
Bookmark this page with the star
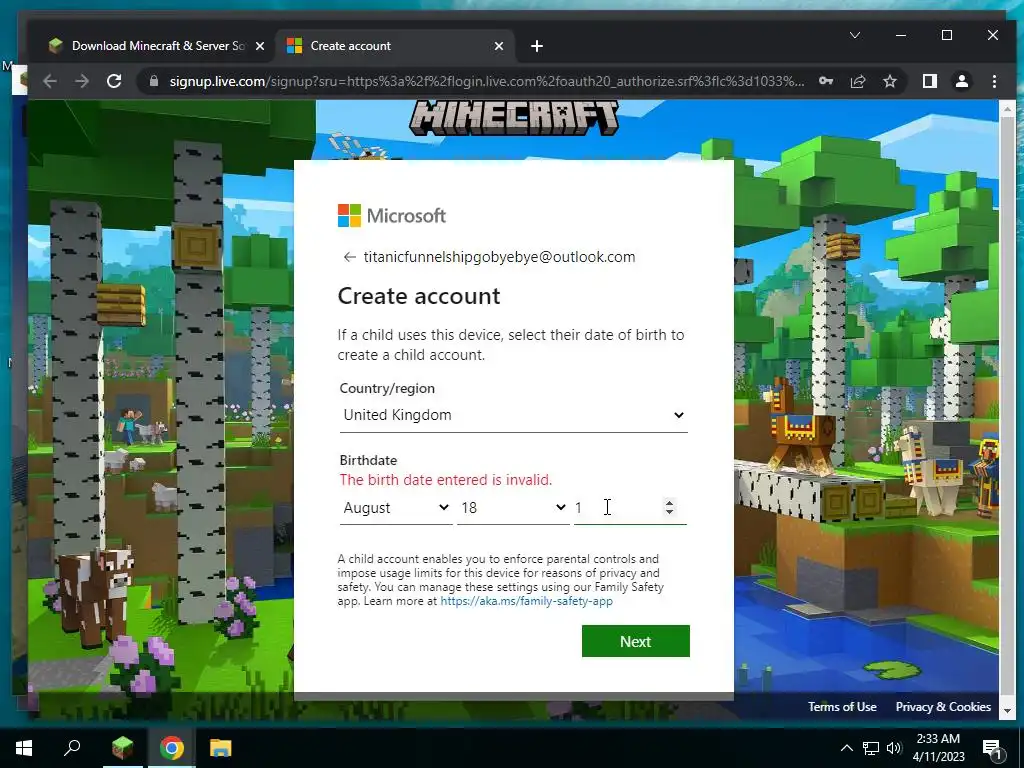(x=889, y=82)
